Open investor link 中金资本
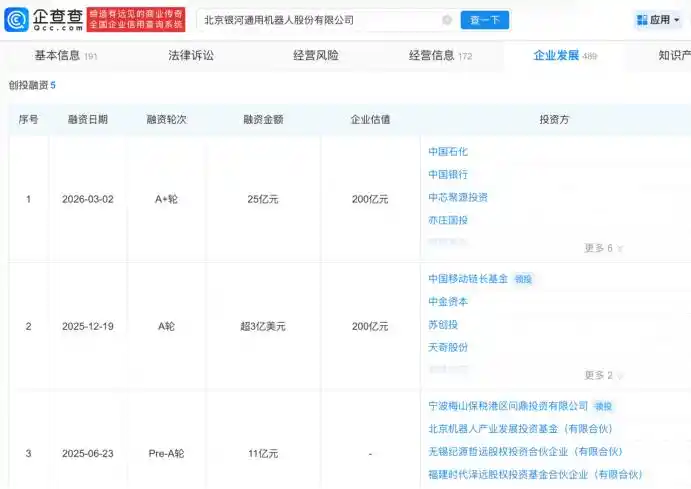This screenshot has width=691, height=489. pyautogui.click(x=448, y=302)
